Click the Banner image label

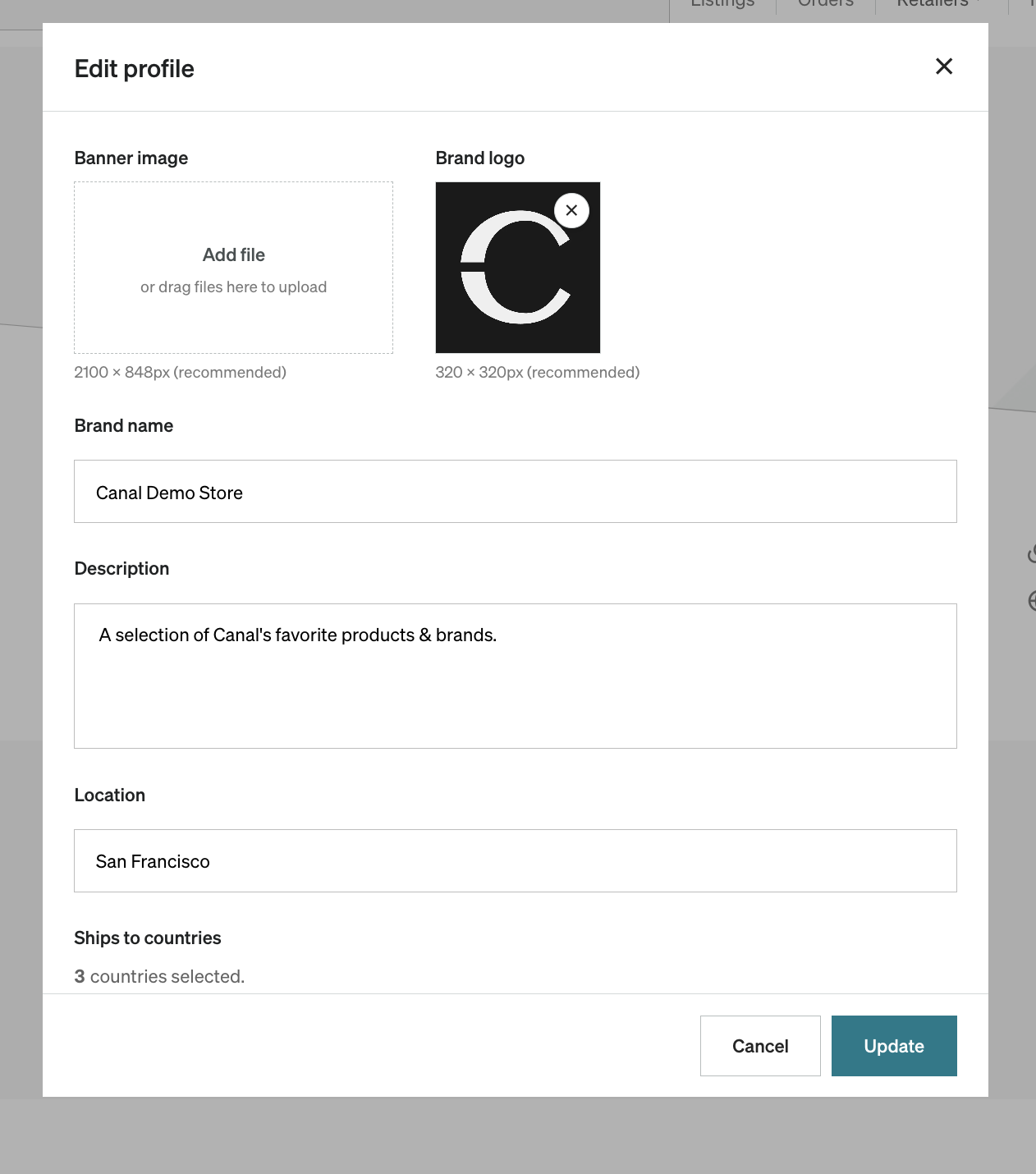pos(131,158)
